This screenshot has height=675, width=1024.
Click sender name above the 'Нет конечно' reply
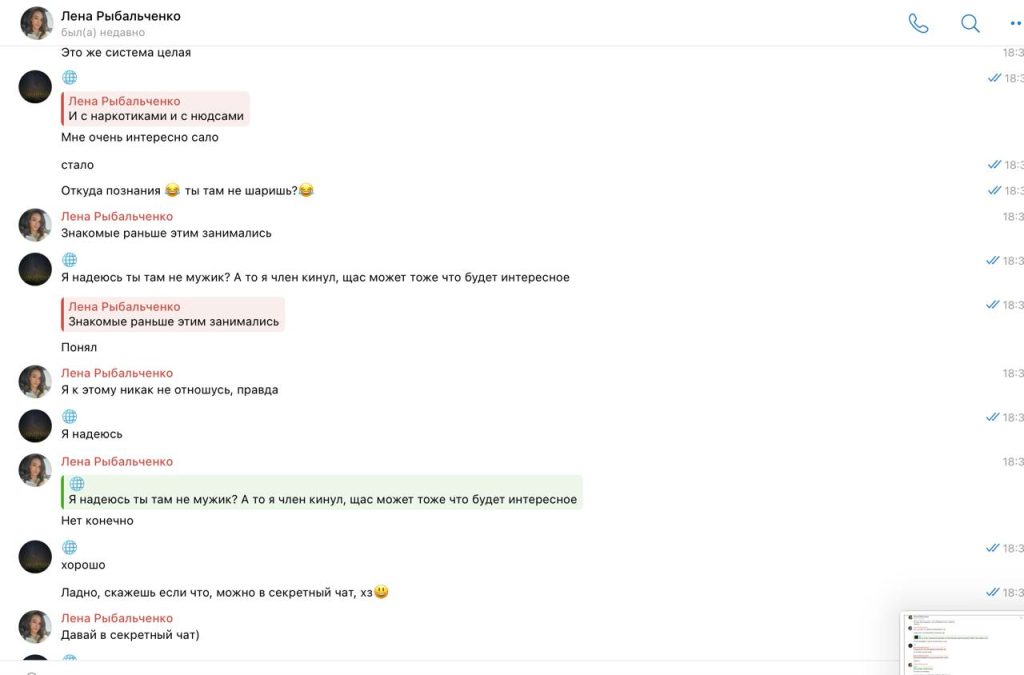[x=117, y=461]
